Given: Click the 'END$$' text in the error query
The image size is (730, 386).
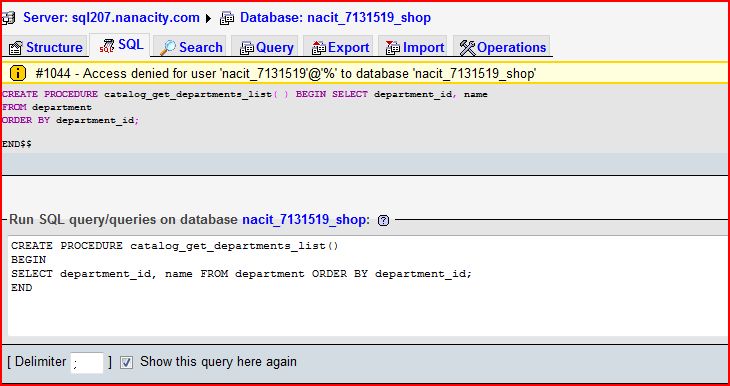Looking at the screenshot, I should point(17,144).
